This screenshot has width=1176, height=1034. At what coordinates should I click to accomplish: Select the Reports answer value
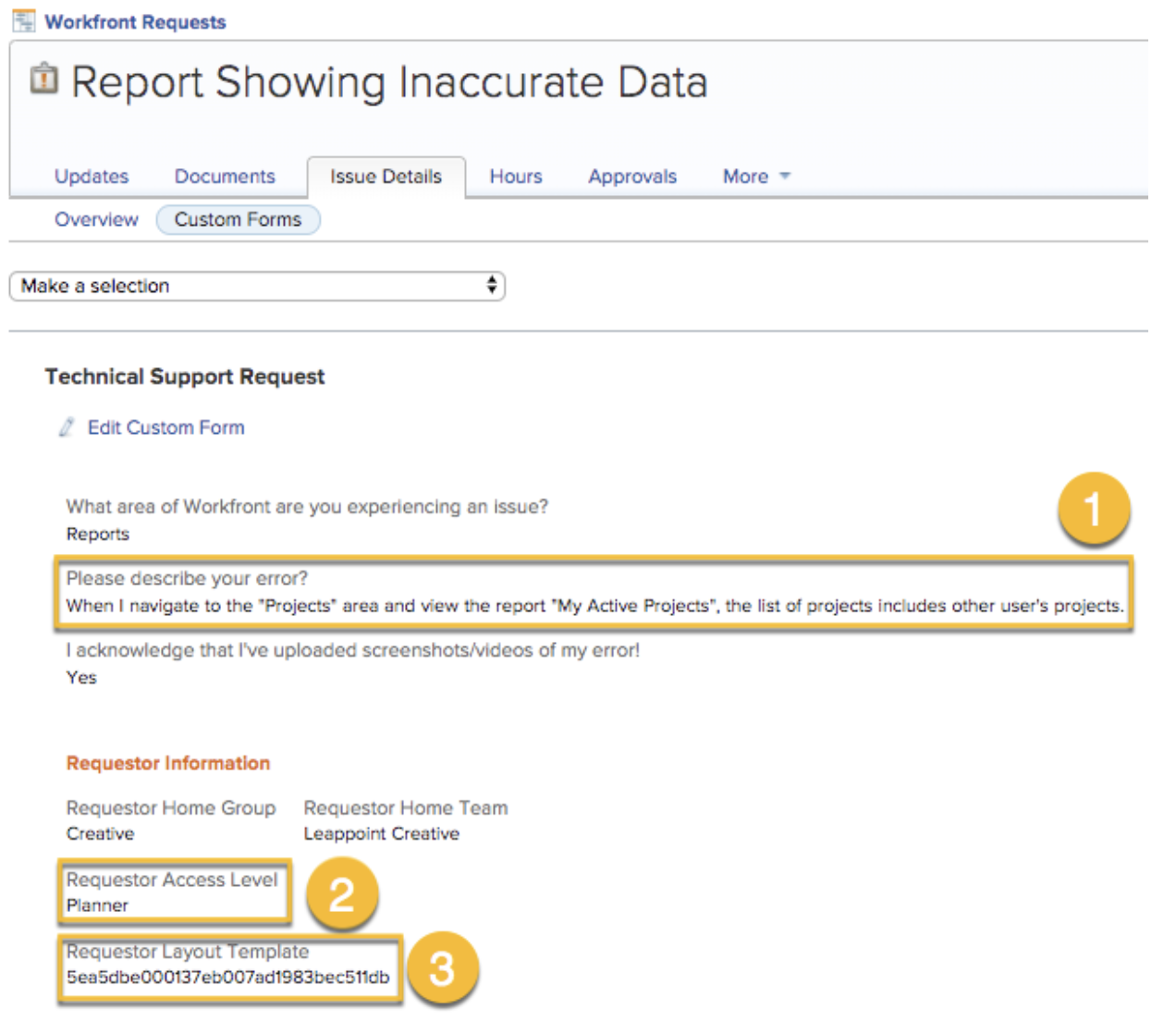point(98,534)
